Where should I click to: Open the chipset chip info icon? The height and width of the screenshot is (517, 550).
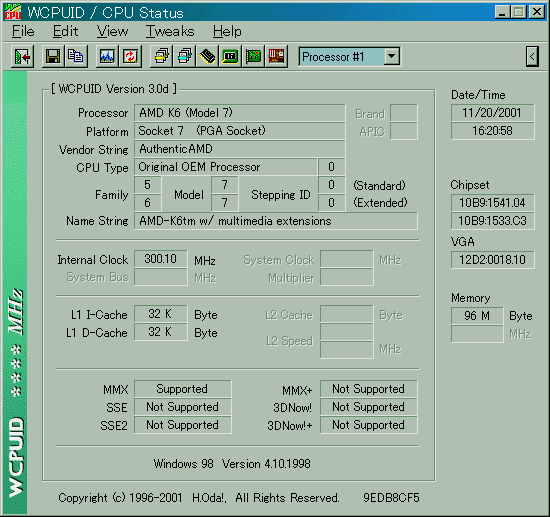pos(230,56)
